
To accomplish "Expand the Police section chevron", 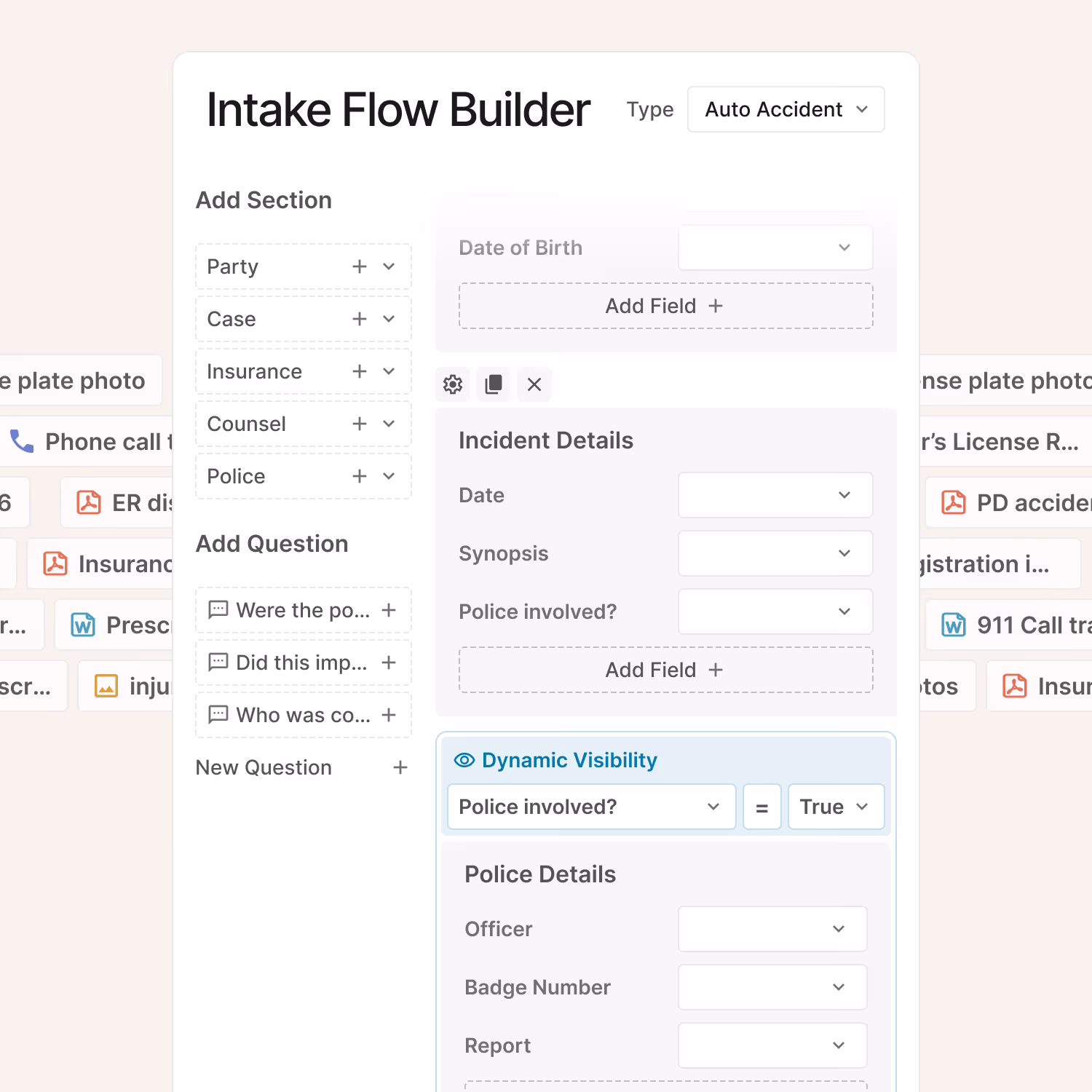I will [x=389, y=476].
